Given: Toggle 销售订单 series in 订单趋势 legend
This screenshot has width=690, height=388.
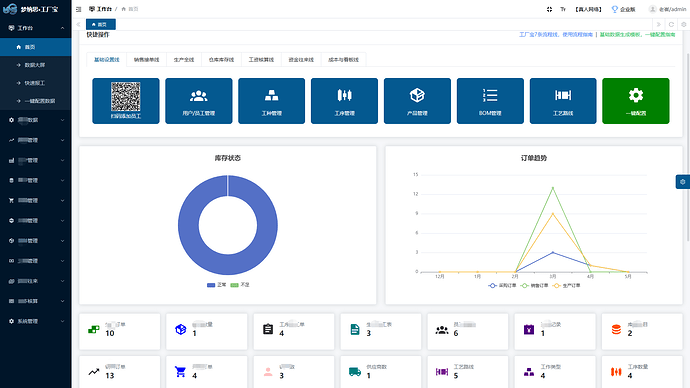Looking at the screenshot, I should (534, 286).
